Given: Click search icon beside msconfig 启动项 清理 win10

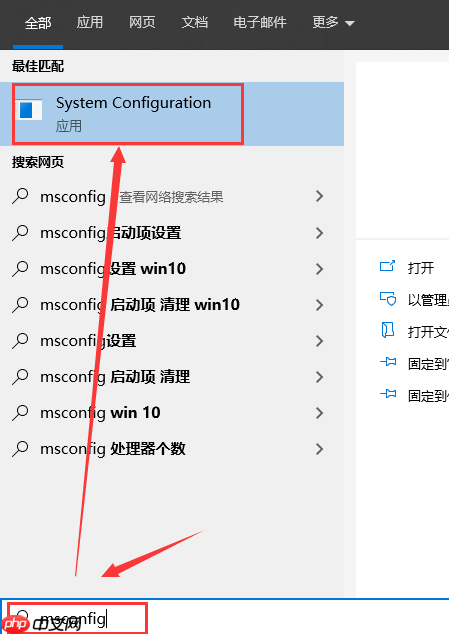Looking at the screenshot, I should 20,305.
